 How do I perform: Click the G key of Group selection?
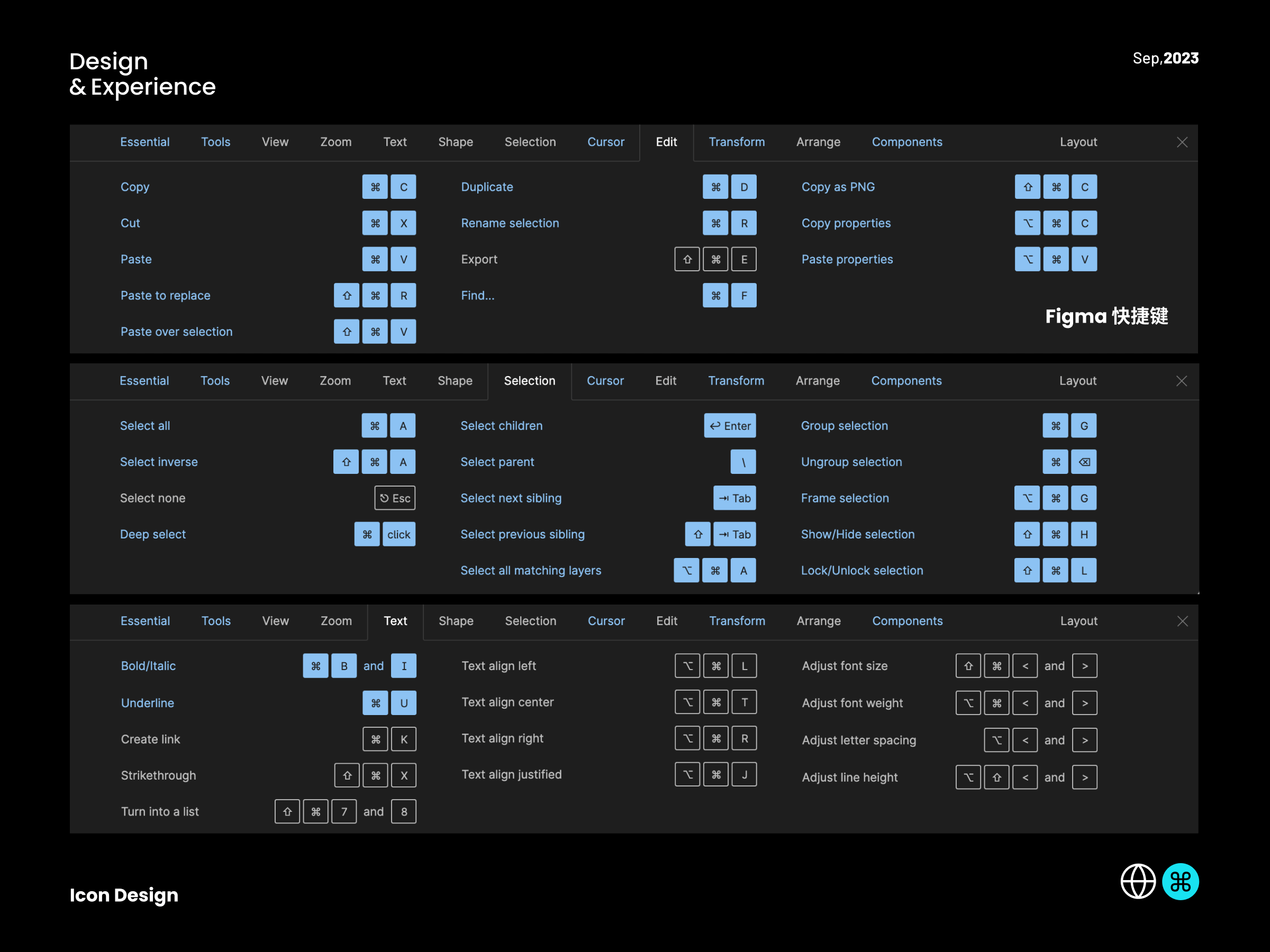[1083, 426]
